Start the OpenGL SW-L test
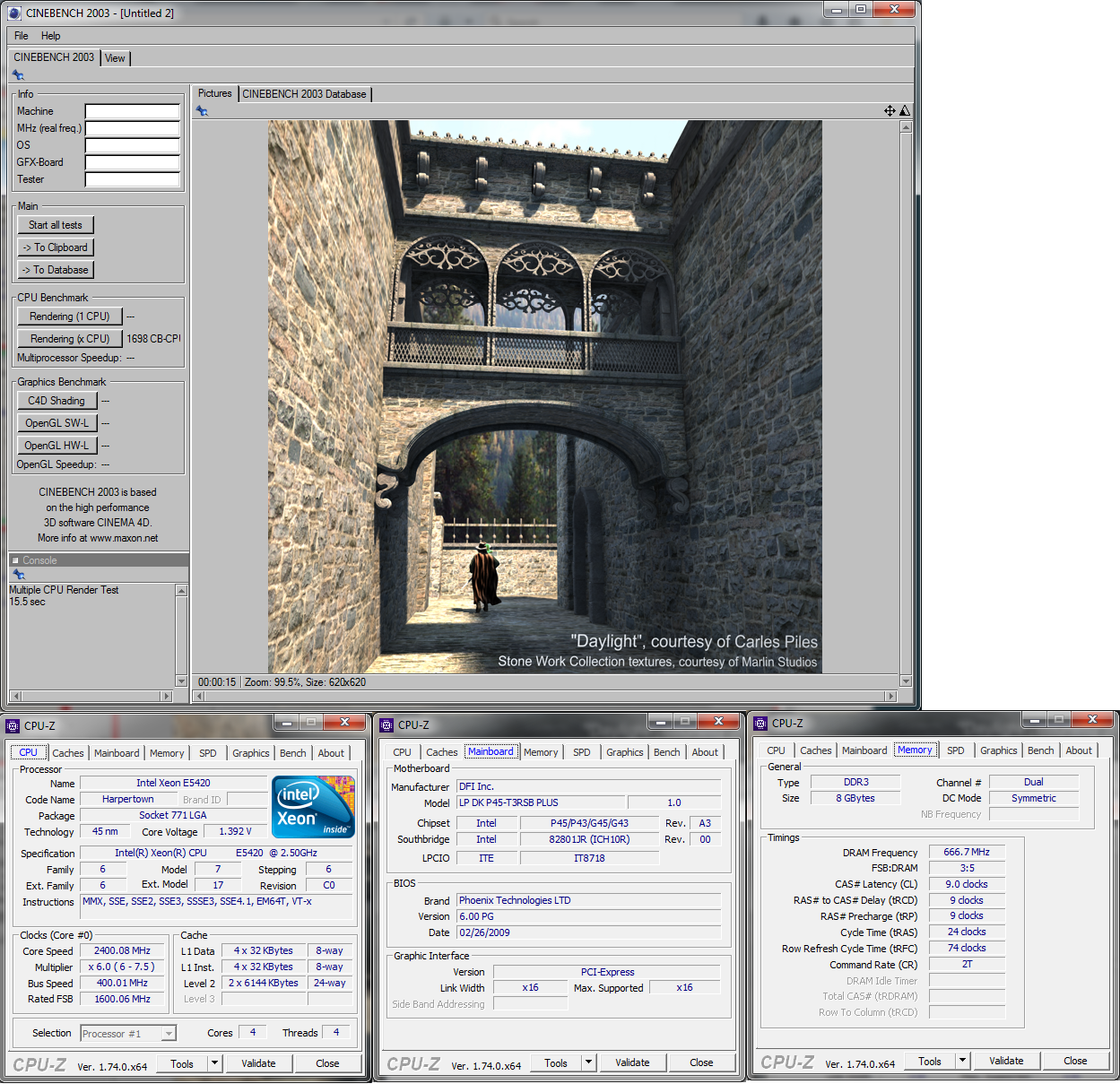The image size is (1120, 1084). (x=56, y=423)
